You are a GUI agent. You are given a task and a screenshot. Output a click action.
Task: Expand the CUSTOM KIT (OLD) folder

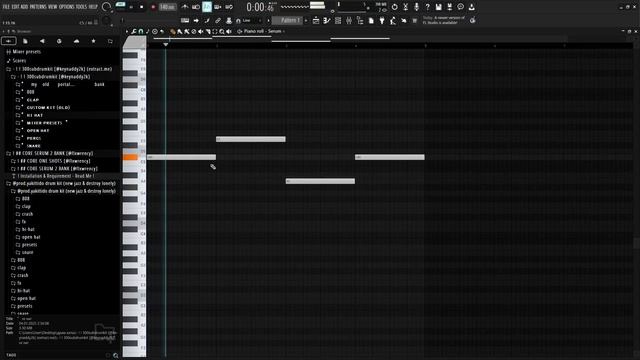[48, 107]
